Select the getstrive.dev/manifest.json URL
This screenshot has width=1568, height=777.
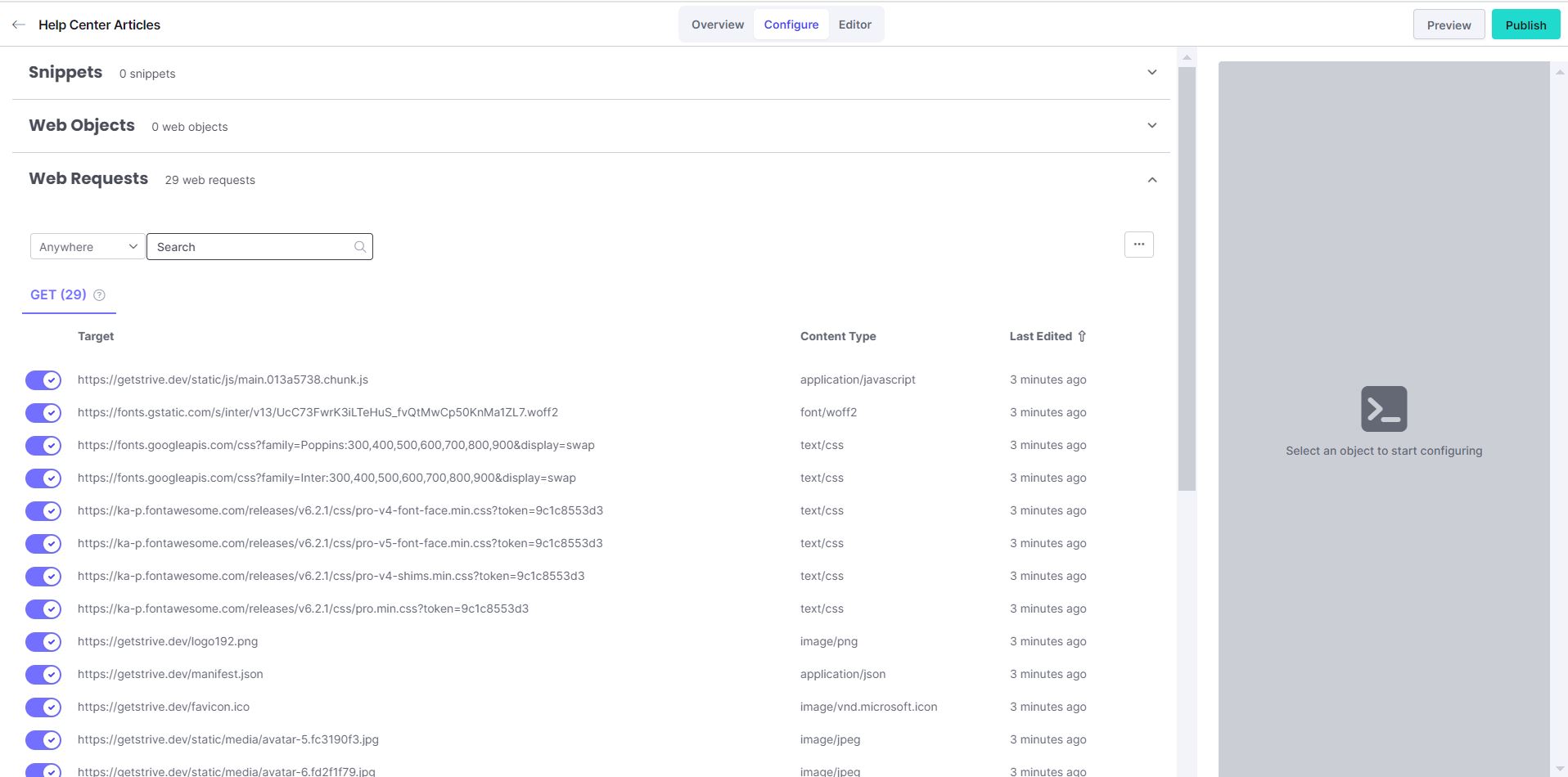170,674
